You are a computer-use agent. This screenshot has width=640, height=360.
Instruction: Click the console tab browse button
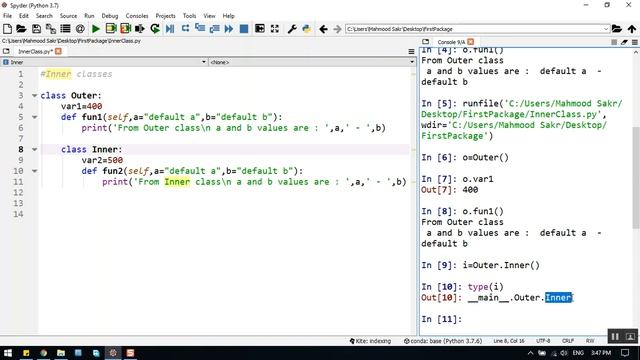pyautogui.click(x=425, y=42)
